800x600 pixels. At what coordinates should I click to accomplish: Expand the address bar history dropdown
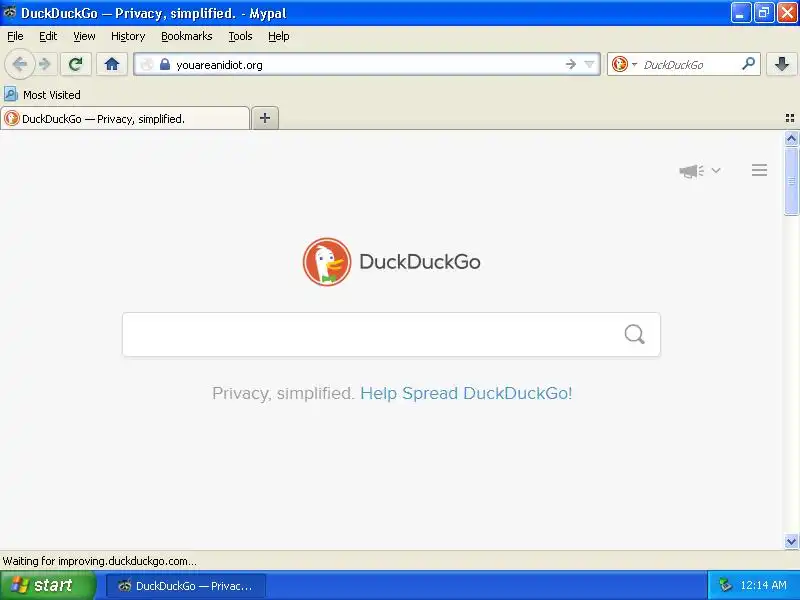coord(589,64)
